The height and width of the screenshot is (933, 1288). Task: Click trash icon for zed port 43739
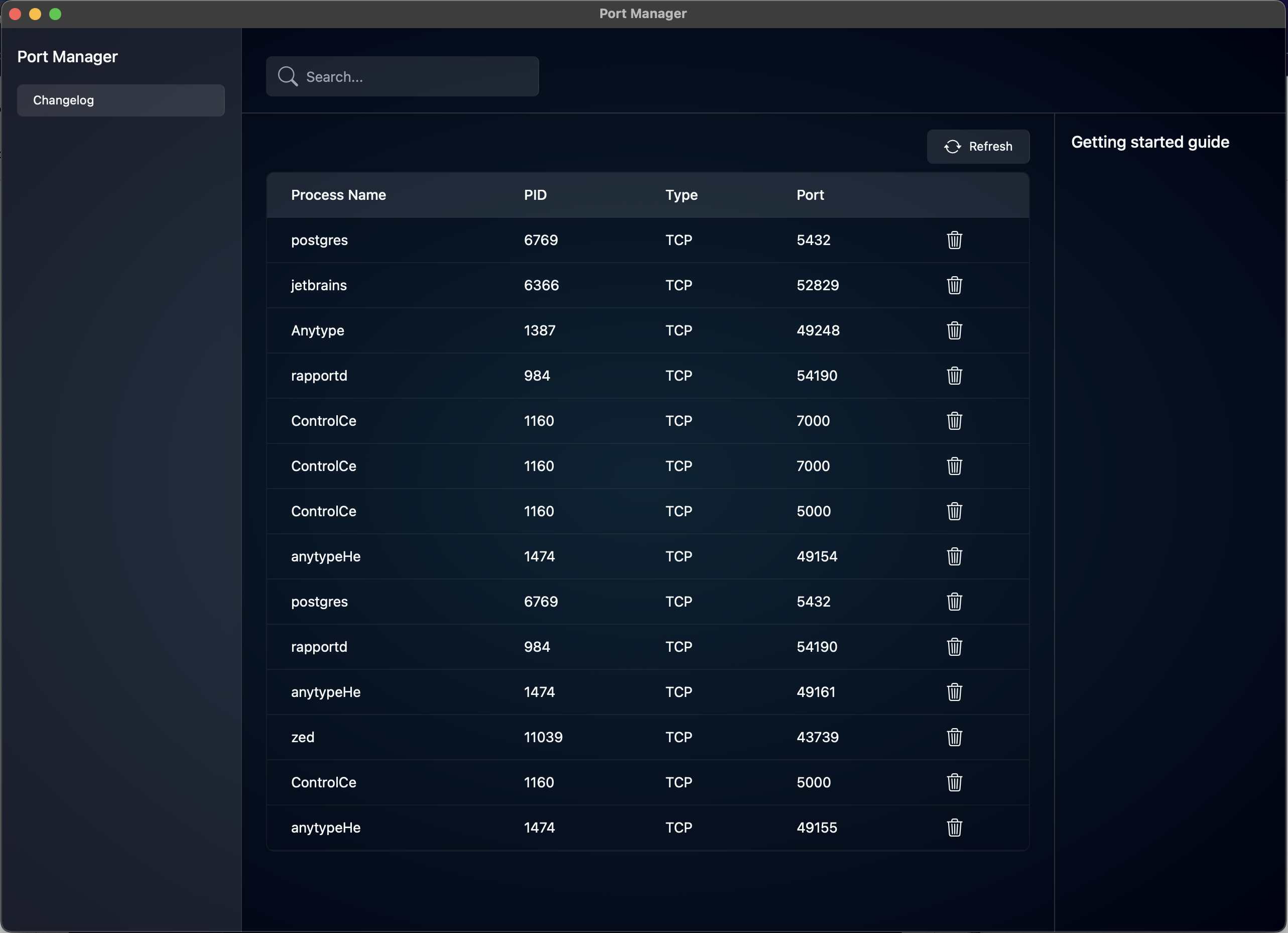click(954, 737)
